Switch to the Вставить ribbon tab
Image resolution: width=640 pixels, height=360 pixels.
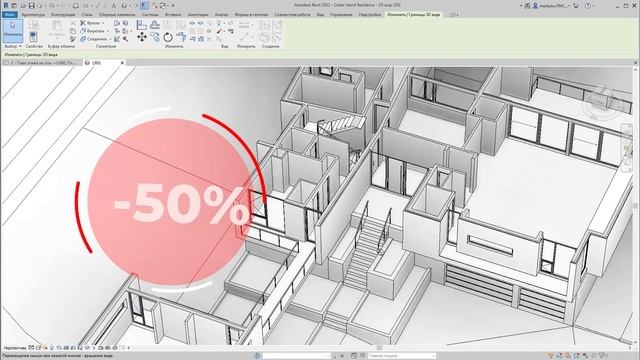(x=173, y=15)
